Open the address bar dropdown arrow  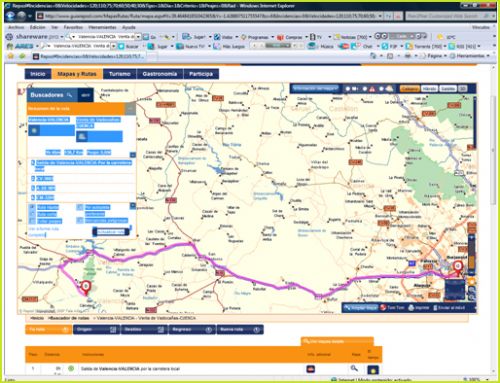point(380,16)
